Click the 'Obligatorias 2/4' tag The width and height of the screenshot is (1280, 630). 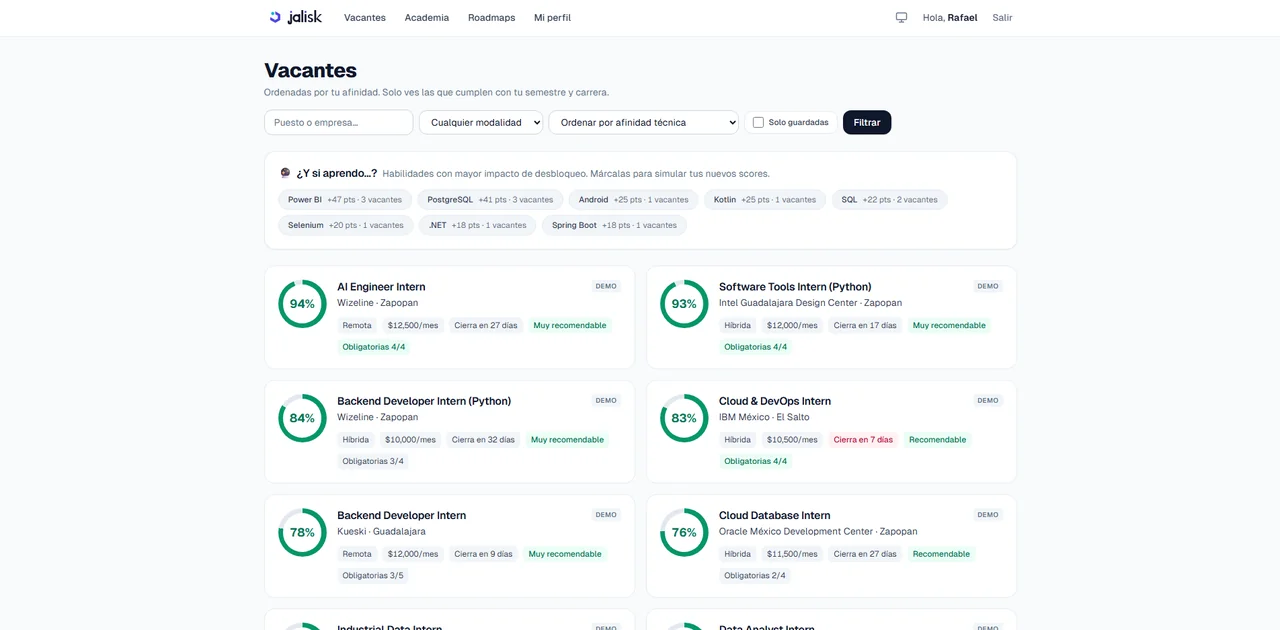pos(755,576)
